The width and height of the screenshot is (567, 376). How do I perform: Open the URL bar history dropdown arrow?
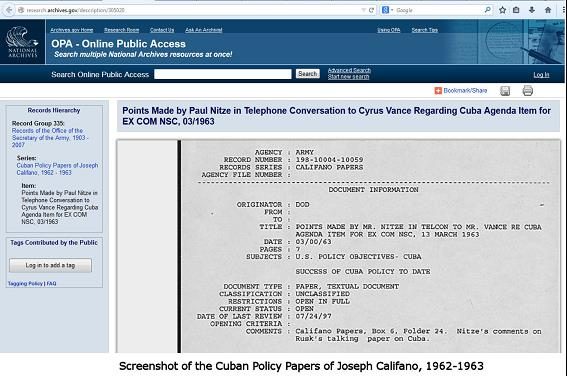(363, 10)
